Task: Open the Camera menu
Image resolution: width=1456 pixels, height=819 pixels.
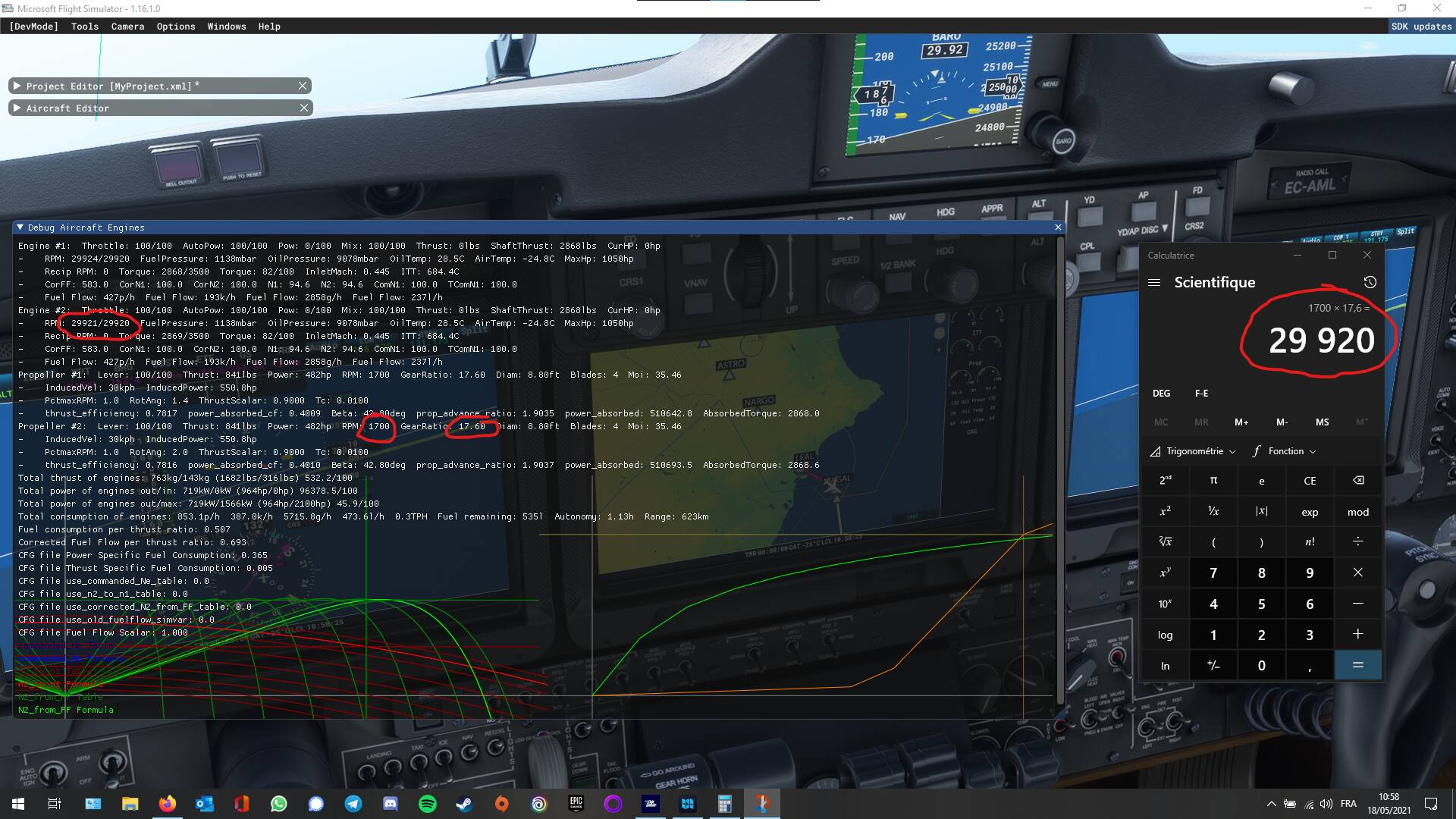Action: click(x=127, y=27)
